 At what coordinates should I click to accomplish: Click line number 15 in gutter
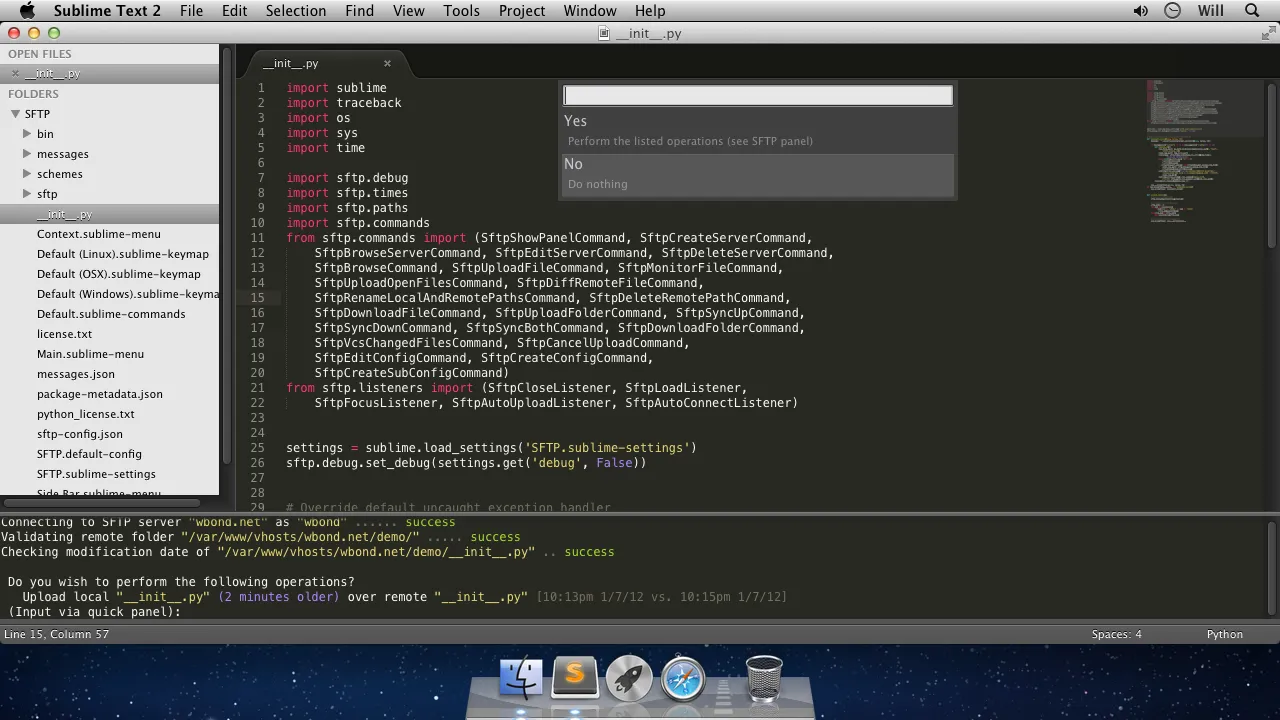tap(258, 298)
